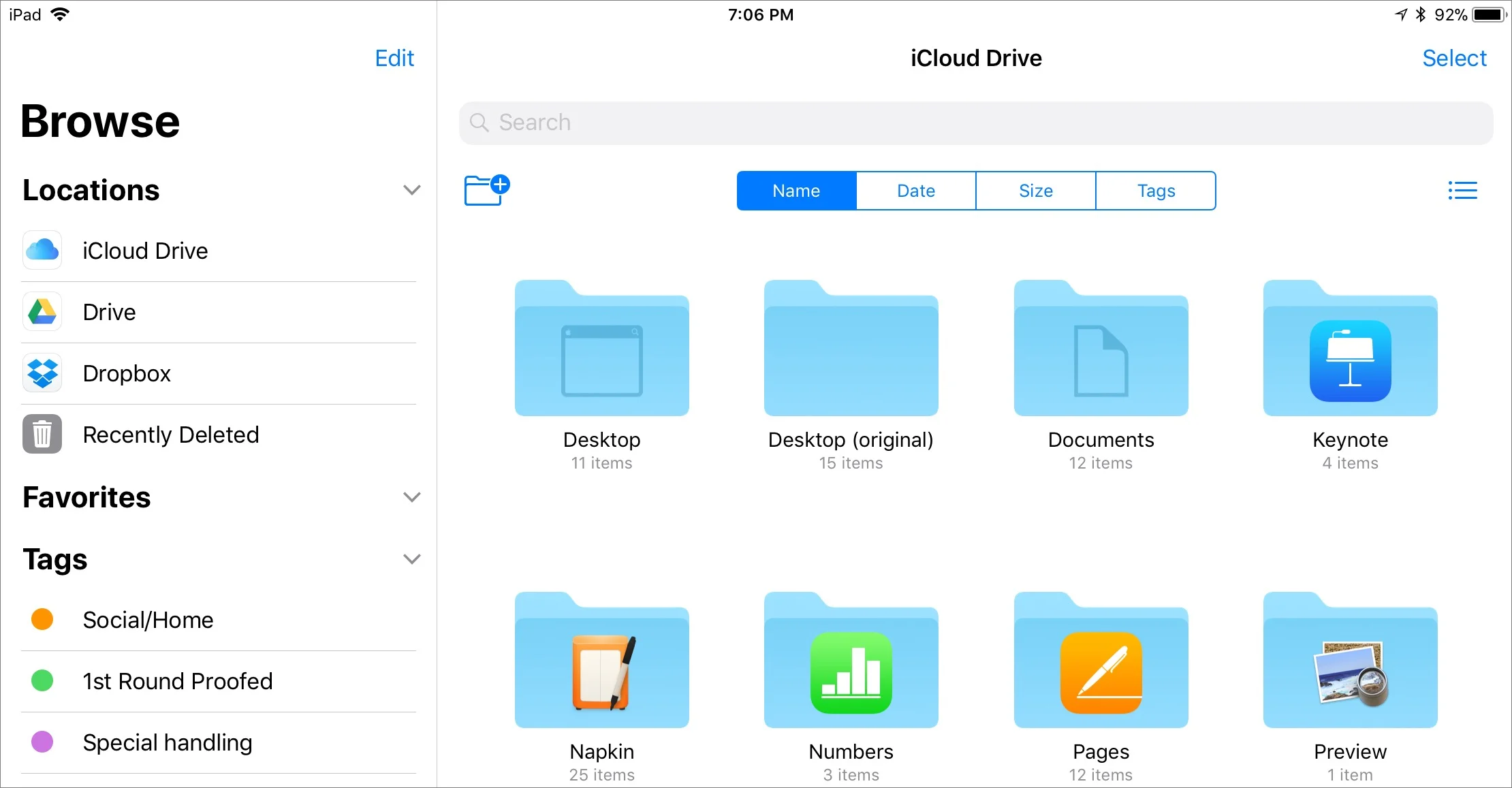Expand the Favorites section chevron
Screen dimensions: 1512x788
click(411, 497)
